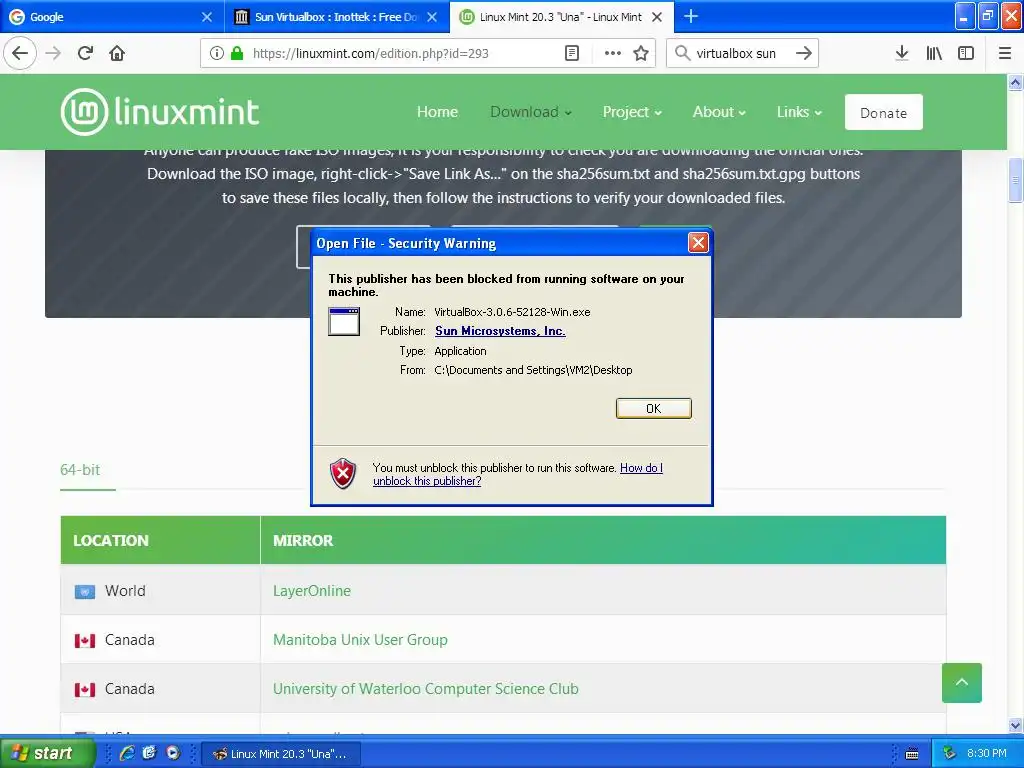This screenshot has height=768, width=1024.
Task: Switch to Sun Virtualbox Inottek tab
Action: (336, 17)
